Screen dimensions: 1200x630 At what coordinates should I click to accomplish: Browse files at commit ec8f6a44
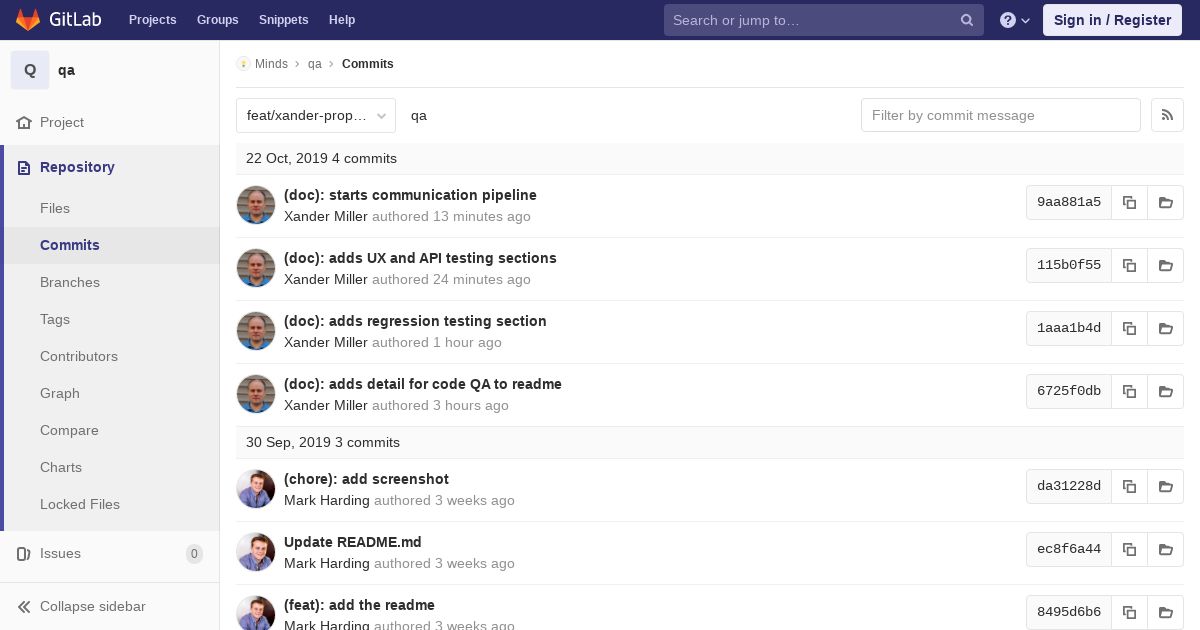click(1165, 549)
